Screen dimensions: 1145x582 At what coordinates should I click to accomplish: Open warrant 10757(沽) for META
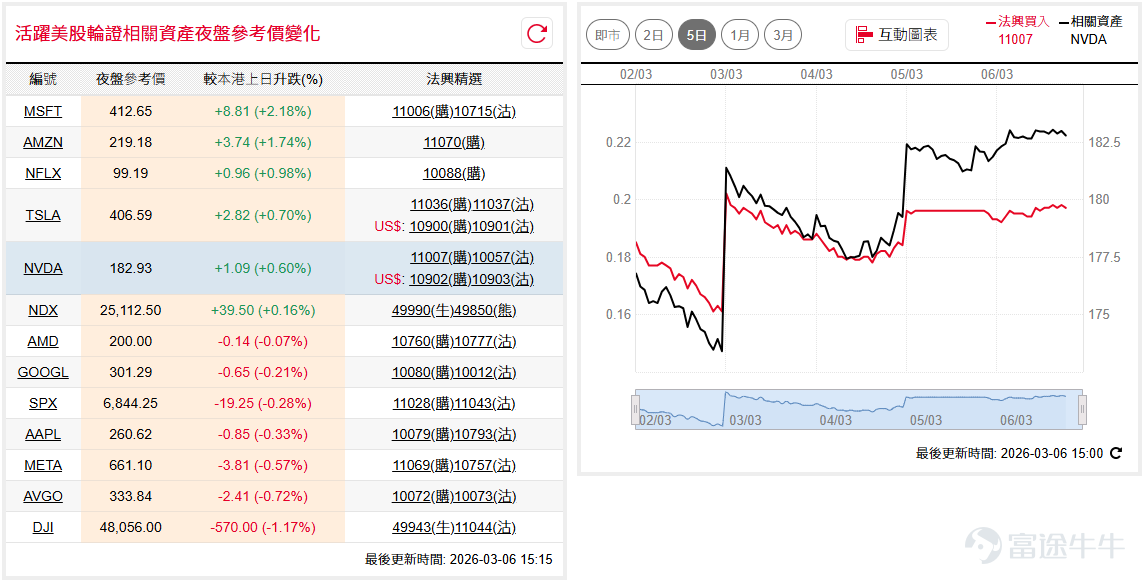pyautogui.click(x=485, y=465)
